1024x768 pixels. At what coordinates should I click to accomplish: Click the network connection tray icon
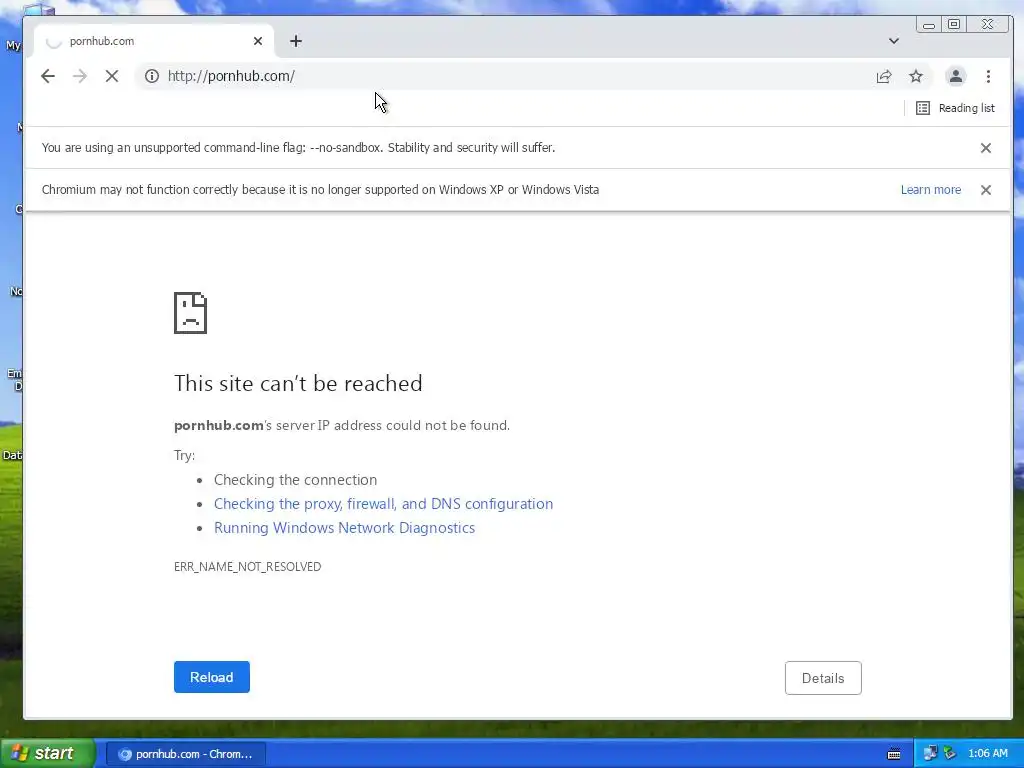pos(930,754)
